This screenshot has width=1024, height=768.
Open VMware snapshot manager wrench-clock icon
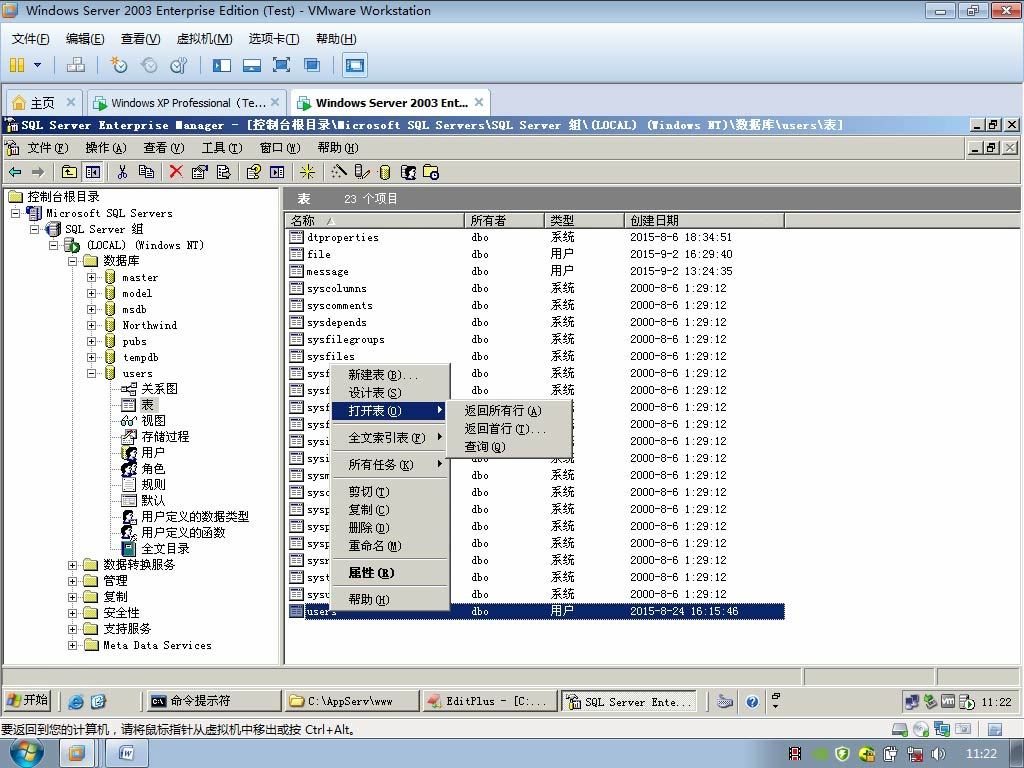tap(178, 65)
